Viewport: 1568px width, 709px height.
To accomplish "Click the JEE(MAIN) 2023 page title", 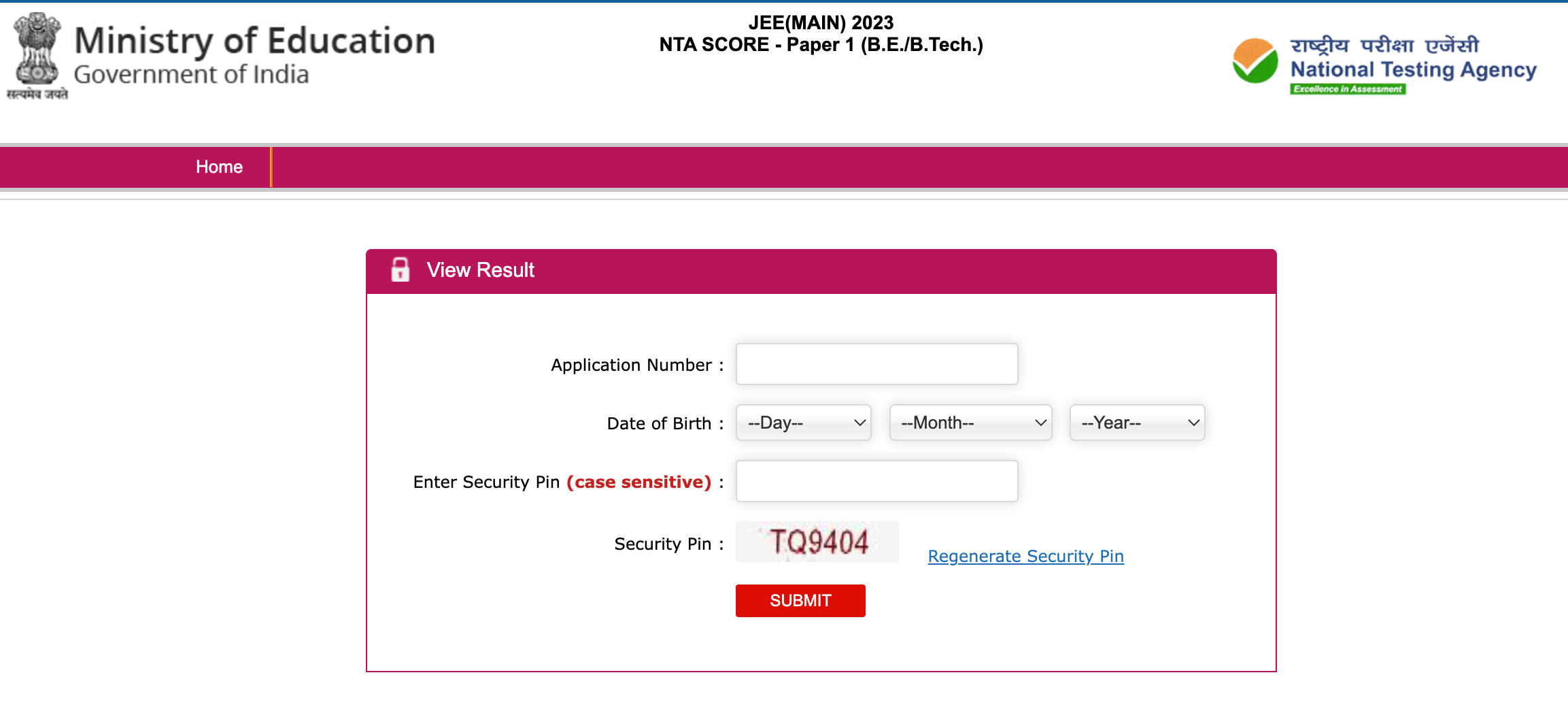I will tap(821, 23).
